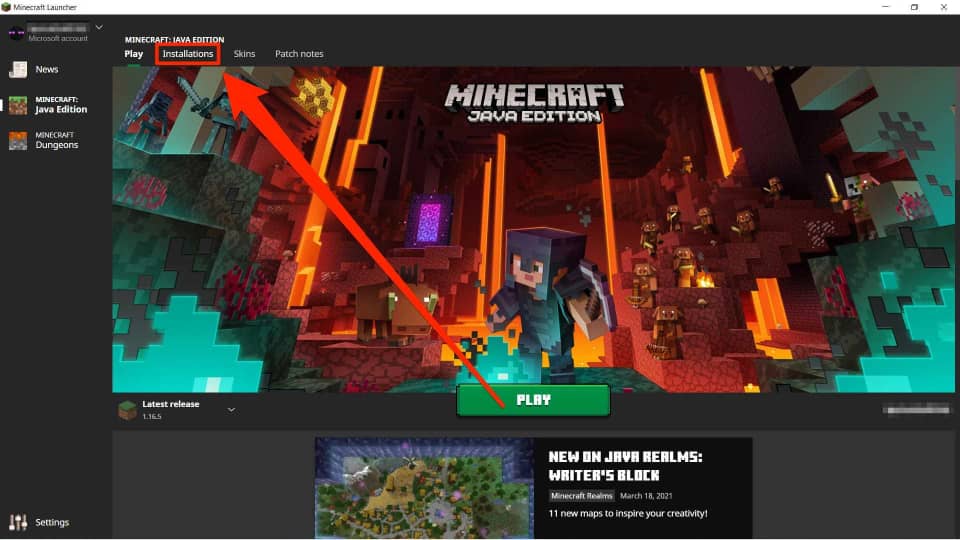Click the March 18, 2021 date
960x540 pixels.
(x=646, y=496)
